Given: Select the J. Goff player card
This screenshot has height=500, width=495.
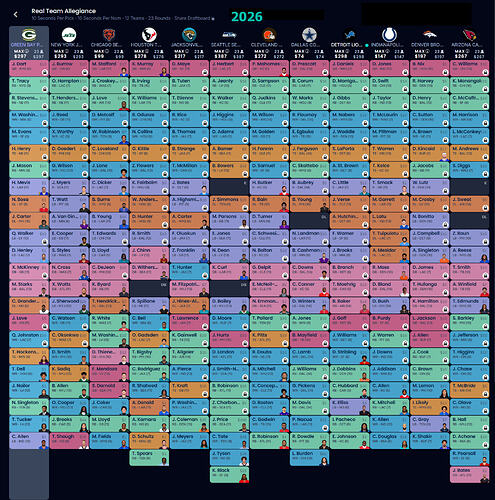Looking at the screenshot, I should (349, 322).
